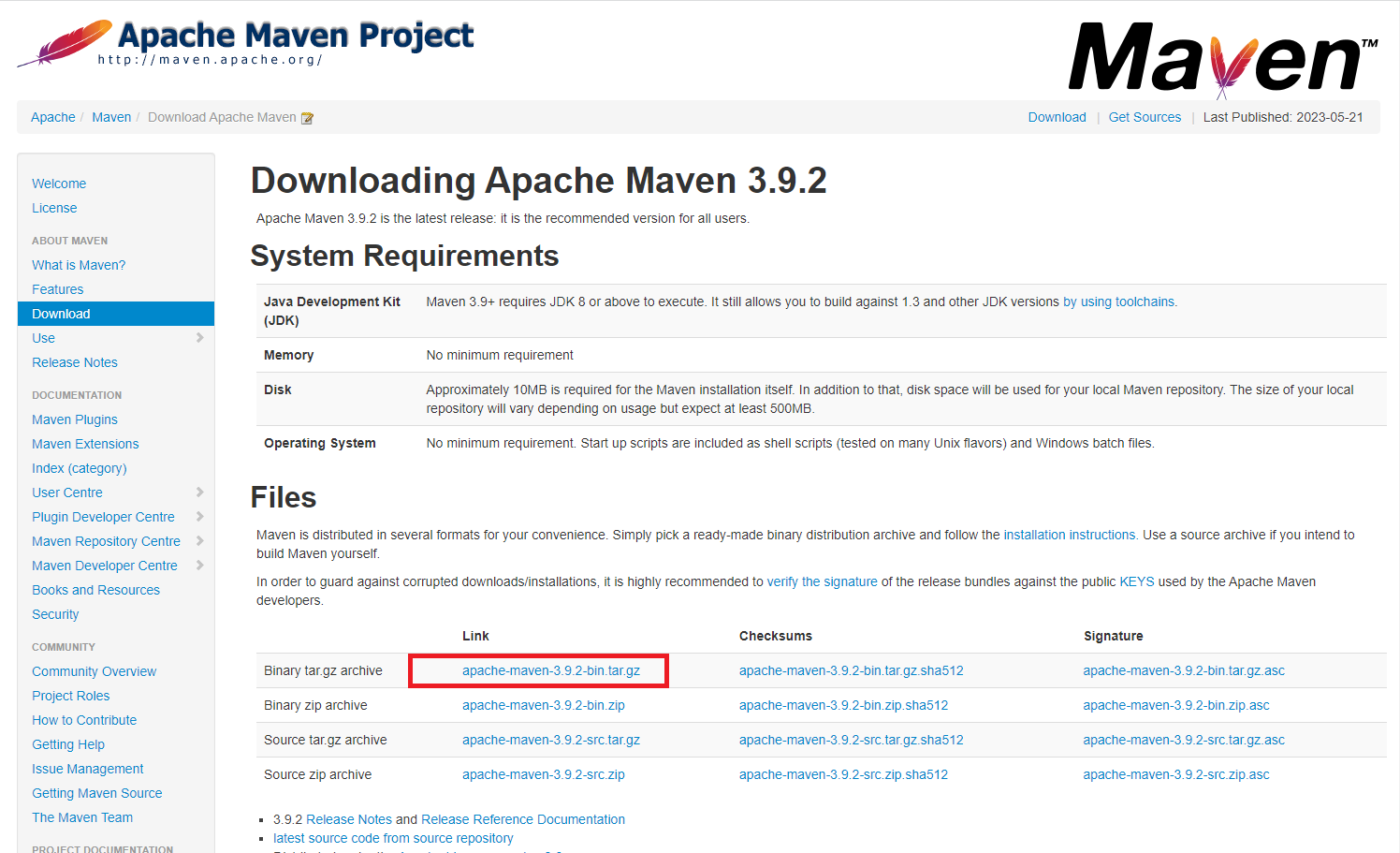Download apache-maven-3.9.2-bin.zip
The image size is (1400, 853).
pyautogui.click(x=544, y=705)
